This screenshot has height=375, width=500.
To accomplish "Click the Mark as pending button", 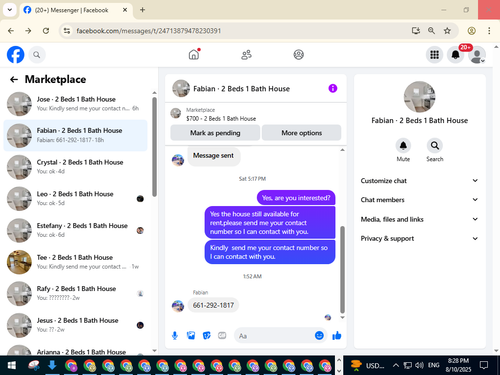I will 215,133.
